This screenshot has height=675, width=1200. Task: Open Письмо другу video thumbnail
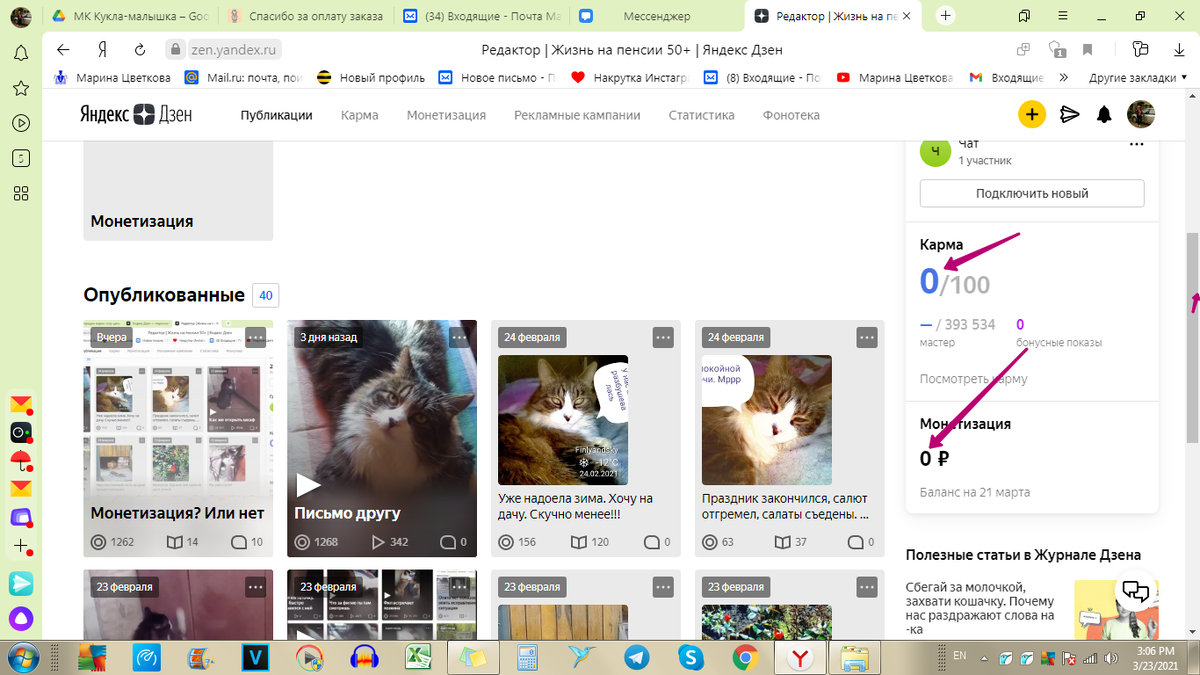[x=382, y=438]
